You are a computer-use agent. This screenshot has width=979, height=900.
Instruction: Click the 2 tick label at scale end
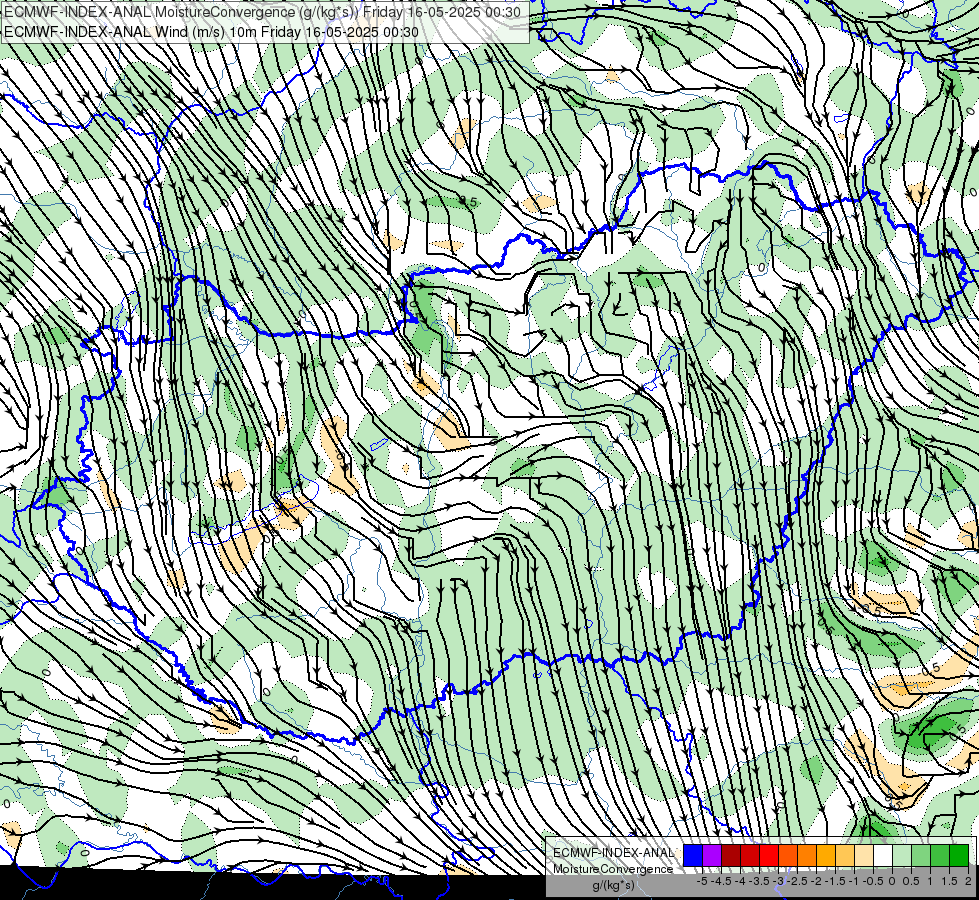(x=968, y=881)
